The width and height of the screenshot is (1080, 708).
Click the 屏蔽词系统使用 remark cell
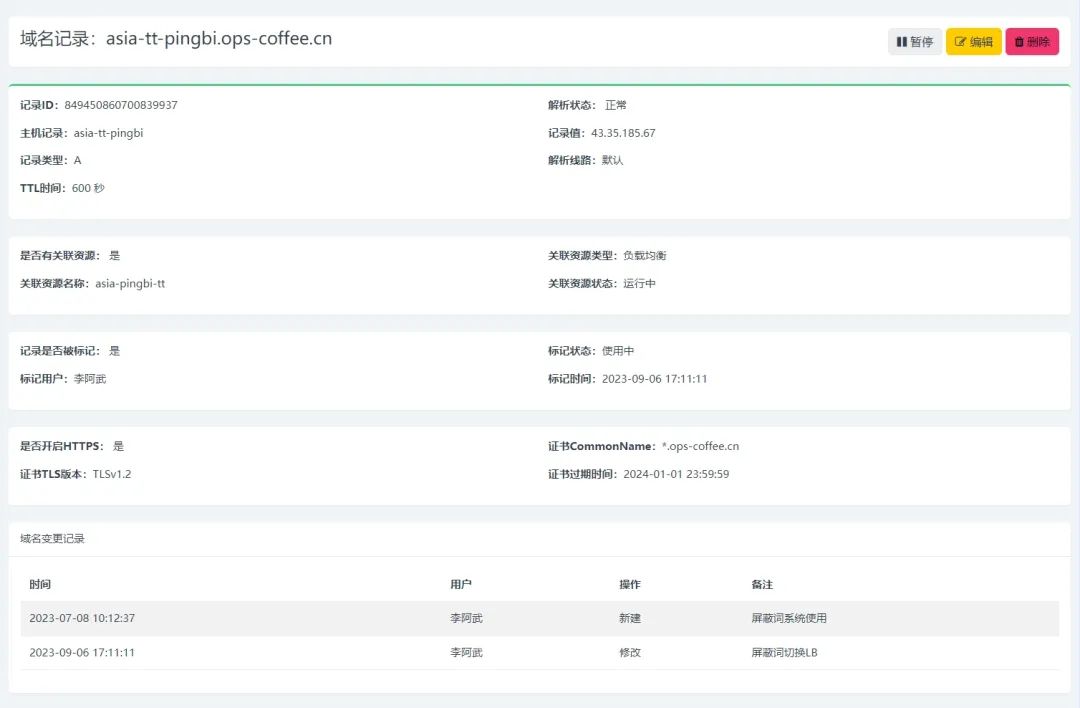coord(789,618)
